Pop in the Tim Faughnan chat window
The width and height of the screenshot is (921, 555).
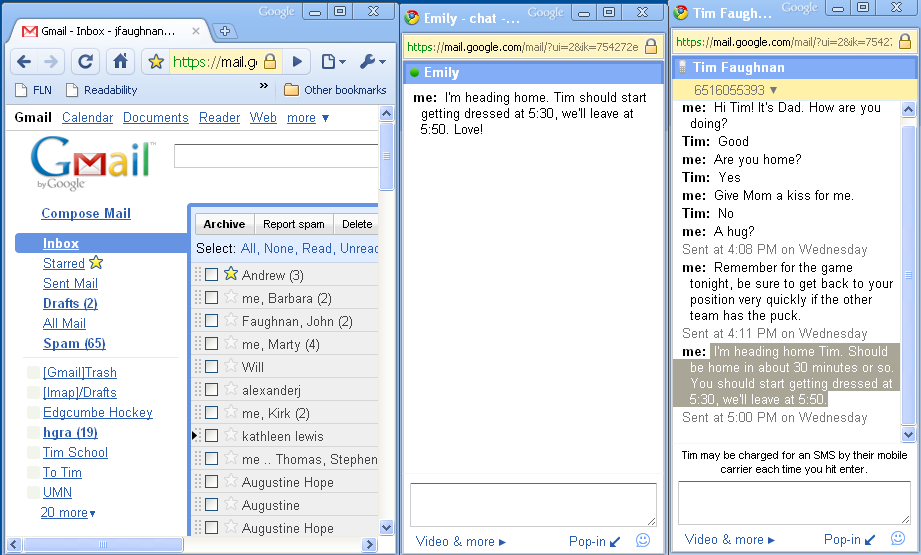849,539
